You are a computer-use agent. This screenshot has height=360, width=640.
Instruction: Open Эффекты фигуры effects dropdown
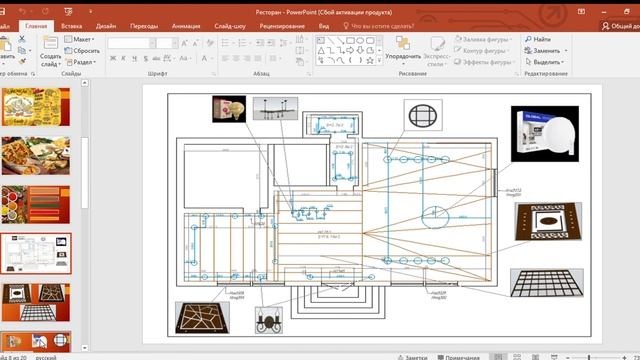pyautogui.click(x=484, y=62)
